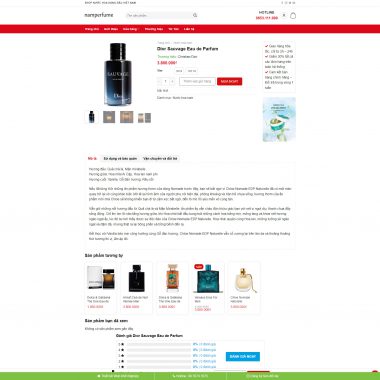Click the user account icon

pos(284,15)
